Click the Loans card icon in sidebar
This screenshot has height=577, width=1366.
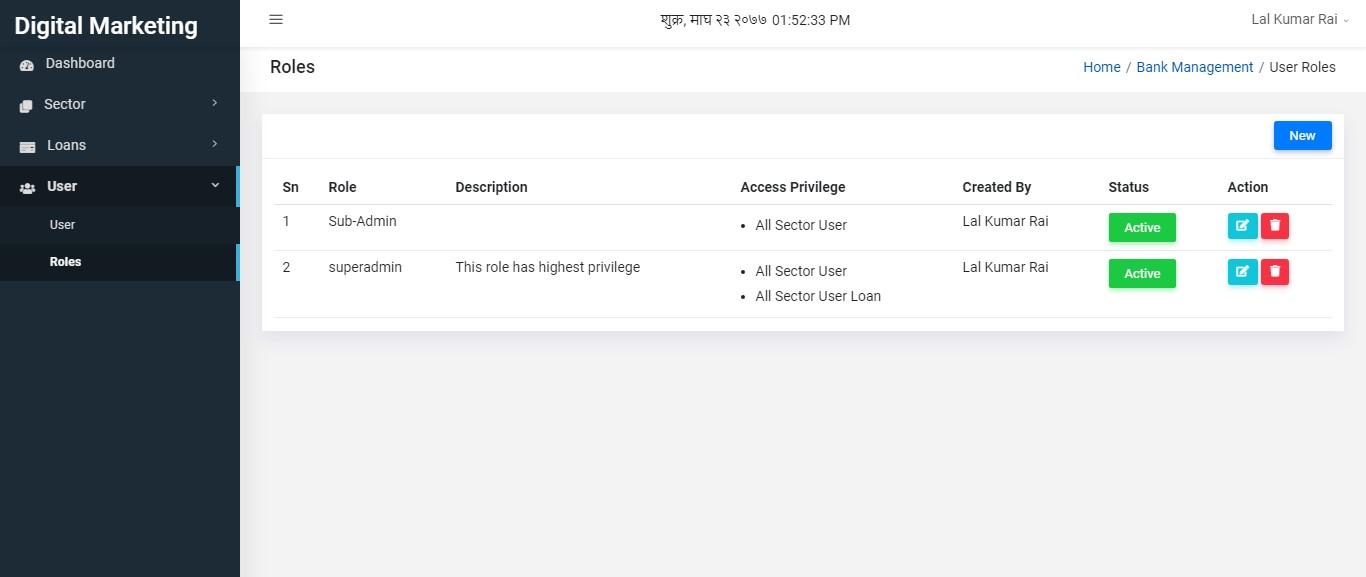pos(27,147)
